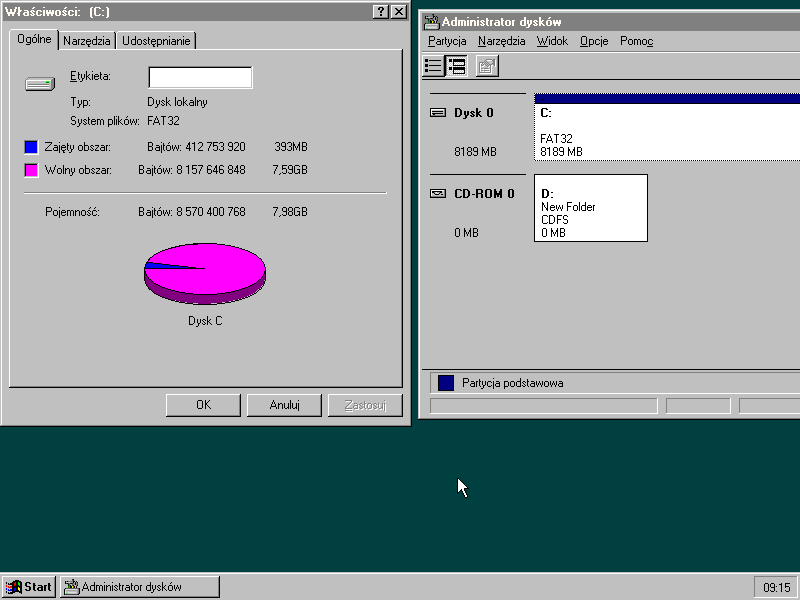Switch to the Udostępnianie tab
The image size is (800, 600).
[x=156, y=41]
